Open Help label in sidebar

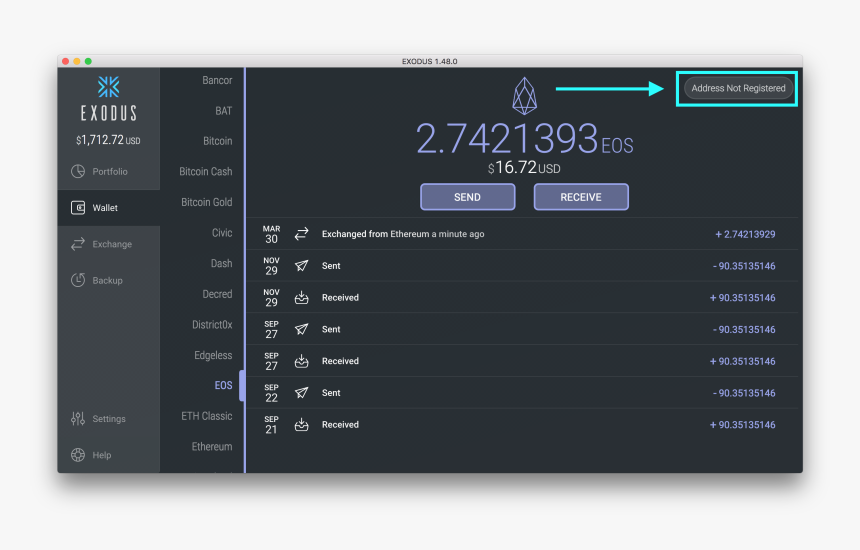click(x=101, y=455)
